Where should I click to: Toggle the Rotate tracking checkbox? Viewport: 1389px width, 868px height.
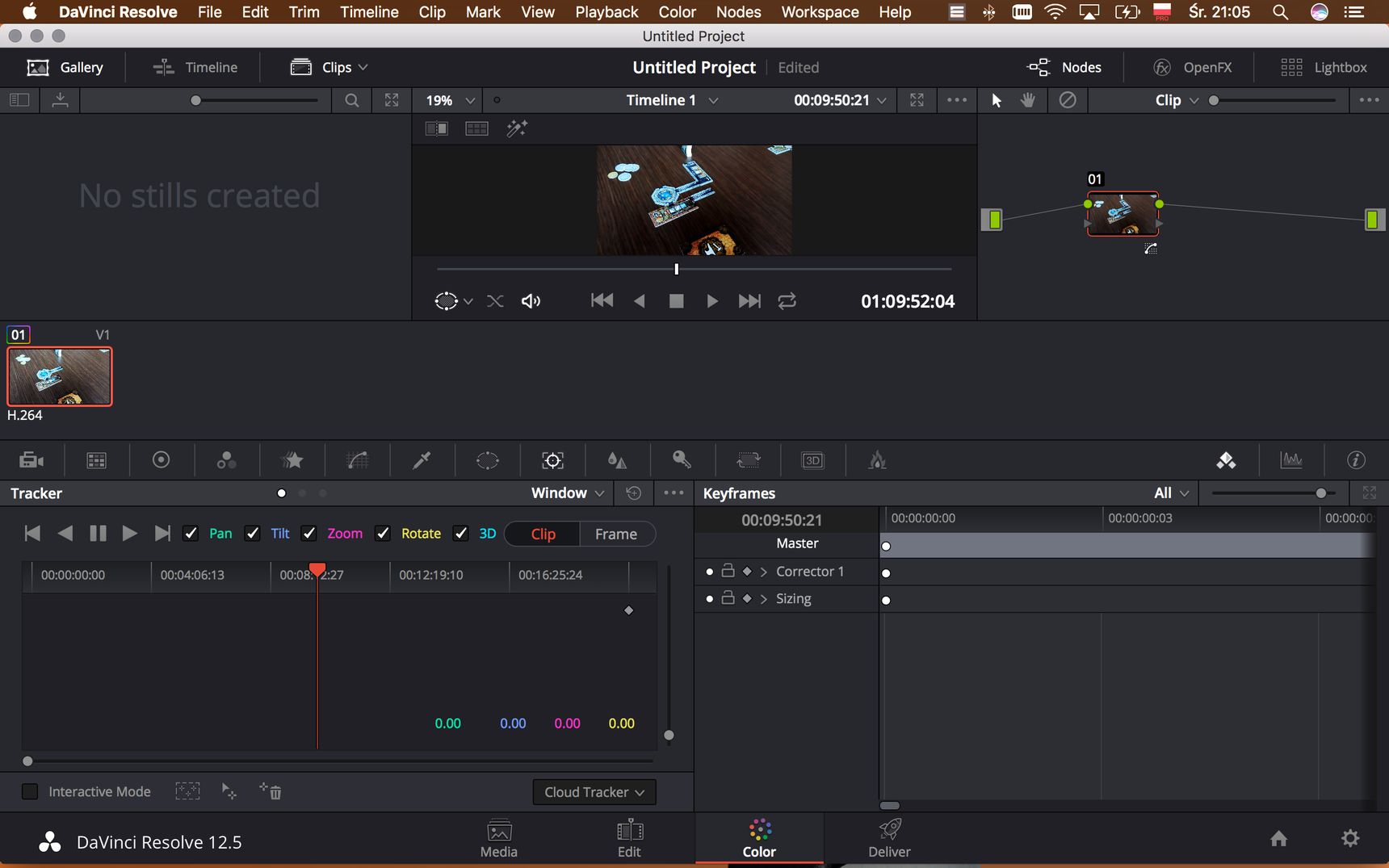pyautogui.click(x=383, y=533)
